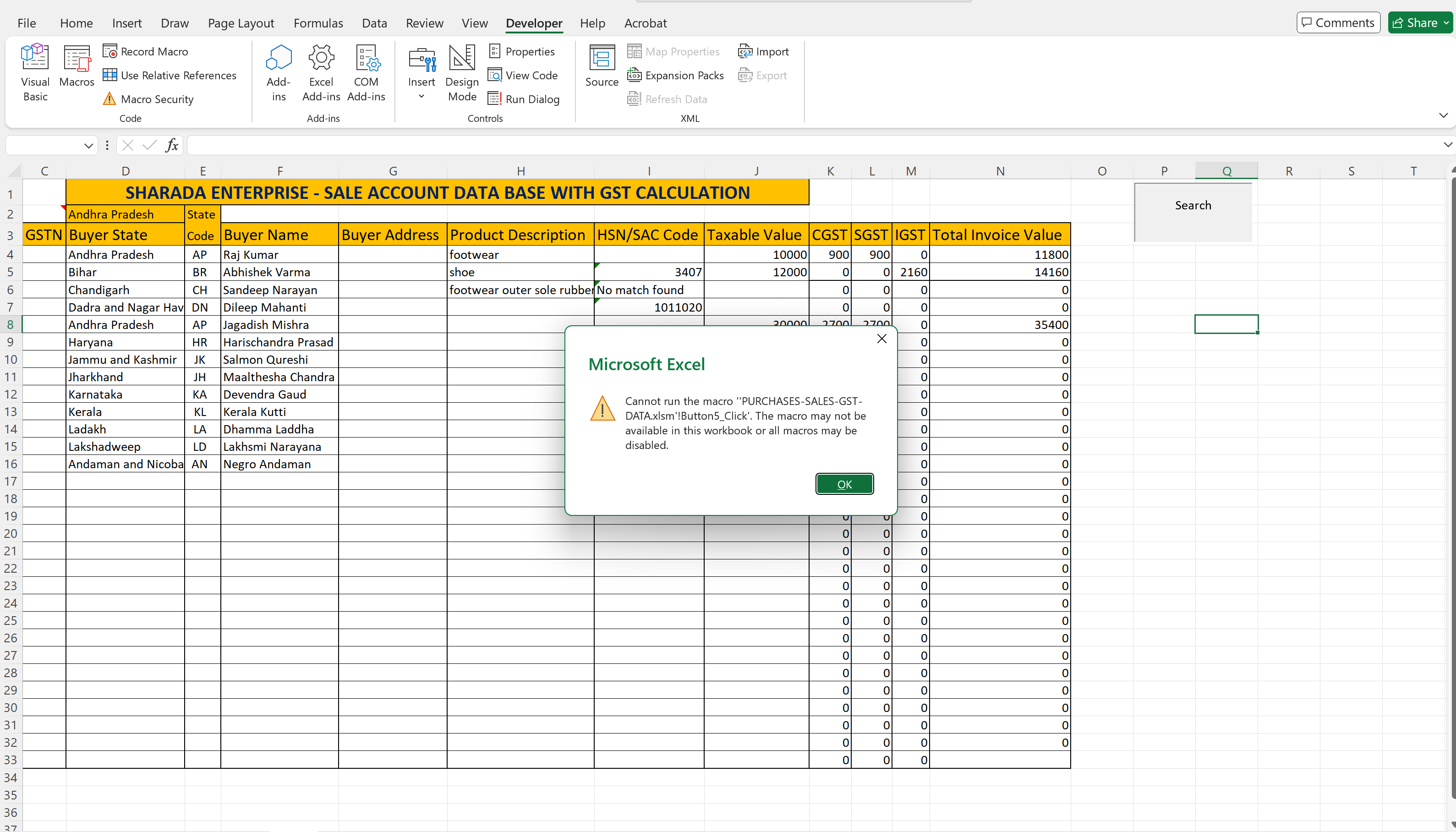Click the Search macro button
1456x832 pixels.
point(1193,212)
